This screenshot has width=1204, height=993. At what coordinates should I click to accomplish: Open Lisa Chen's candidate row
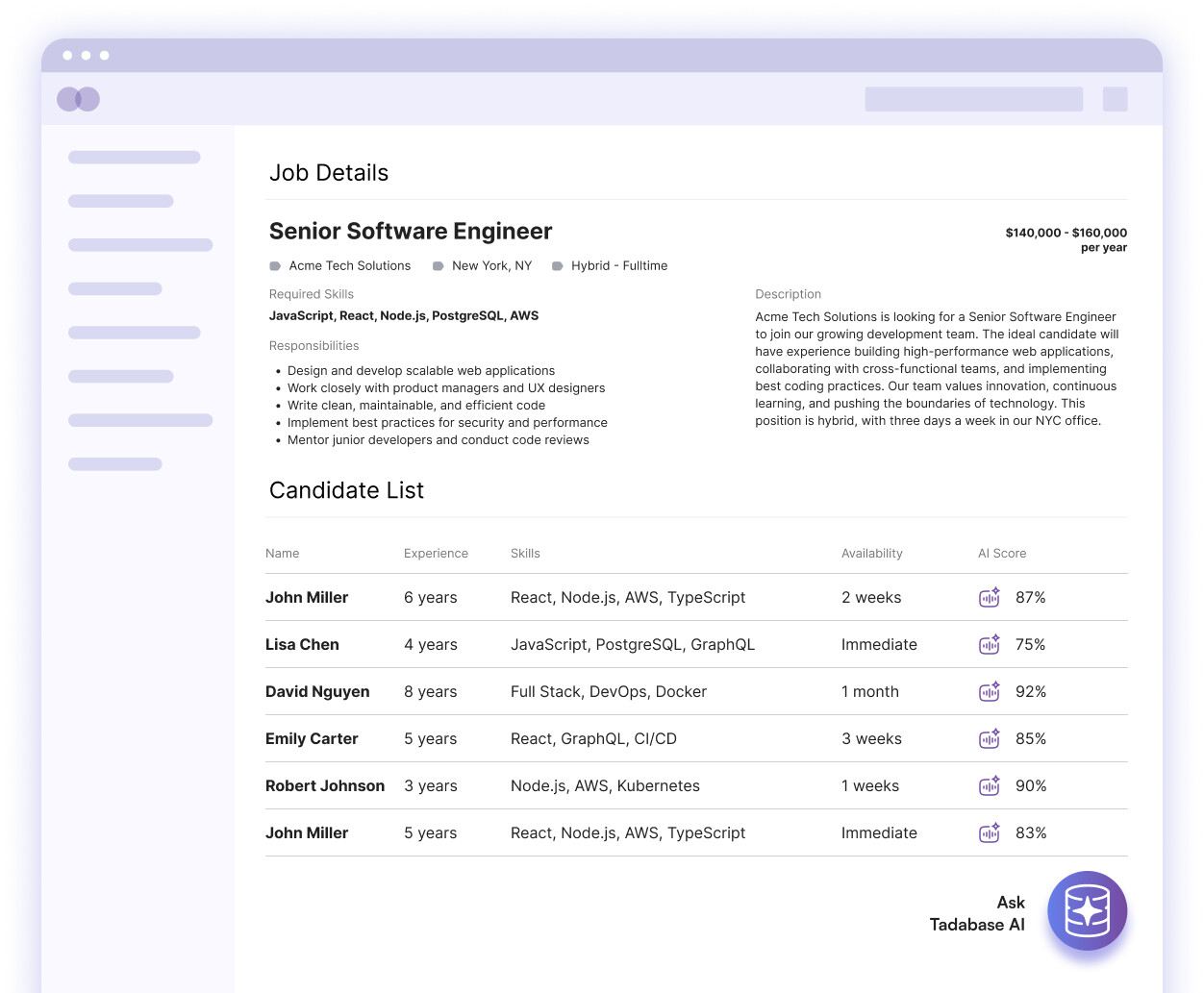pyautogui.click(x=696, y=644)
